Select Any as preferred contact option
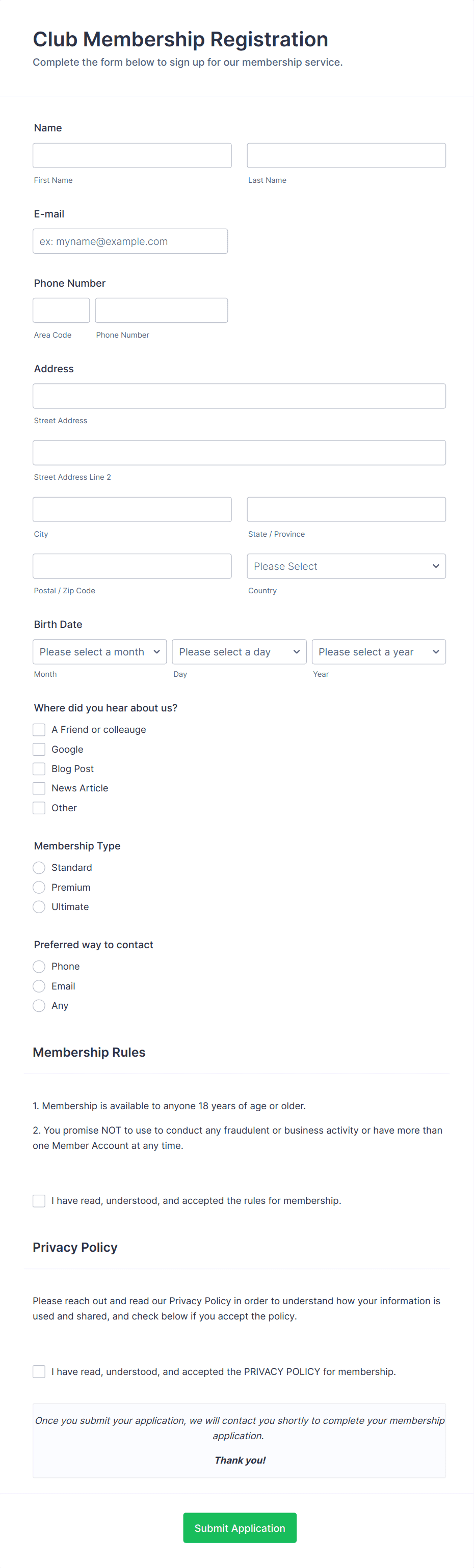Image resolution: width=474 pixels, height=1568 pixels. tap(38, 1006)
